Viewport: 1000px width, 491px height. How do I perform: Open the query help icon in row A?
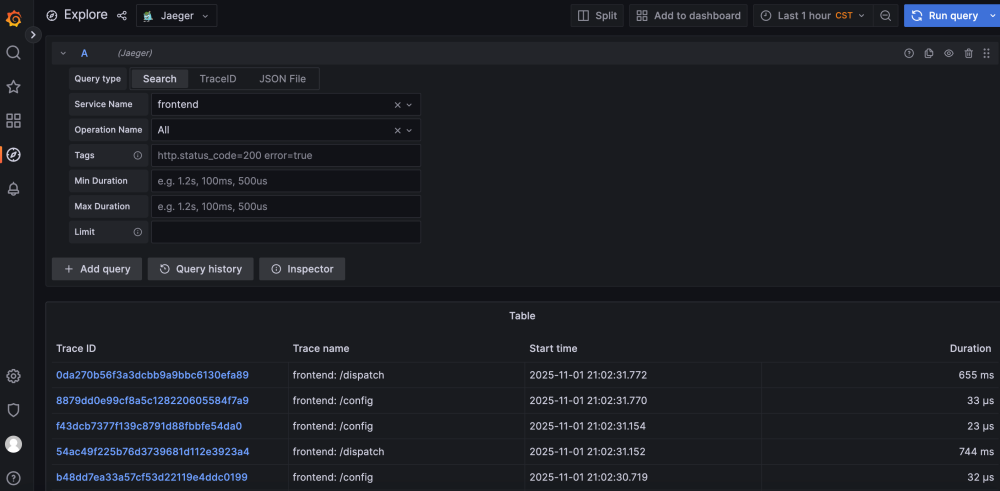909,53
